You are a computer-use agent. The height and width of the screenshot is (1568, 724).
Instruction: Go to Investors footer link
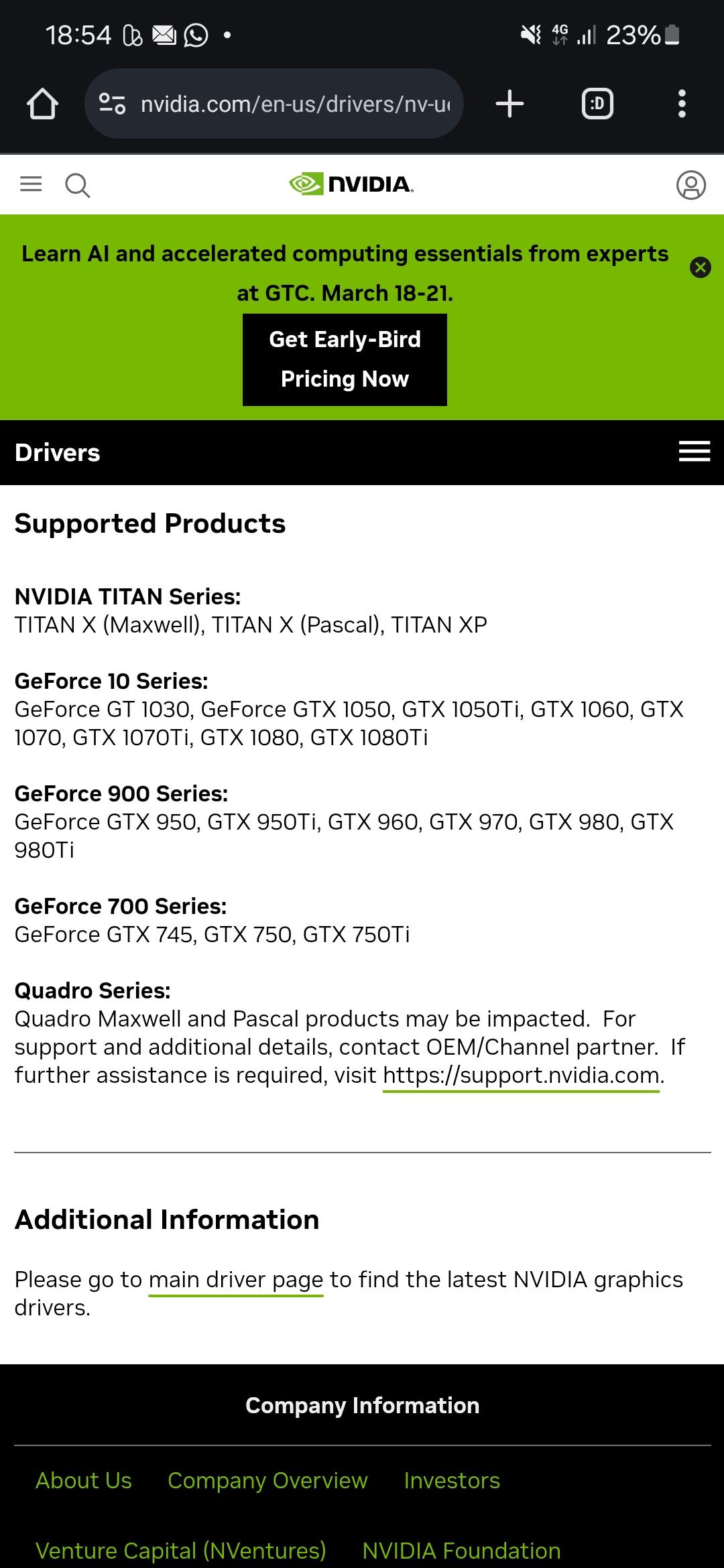(452, 1480)
